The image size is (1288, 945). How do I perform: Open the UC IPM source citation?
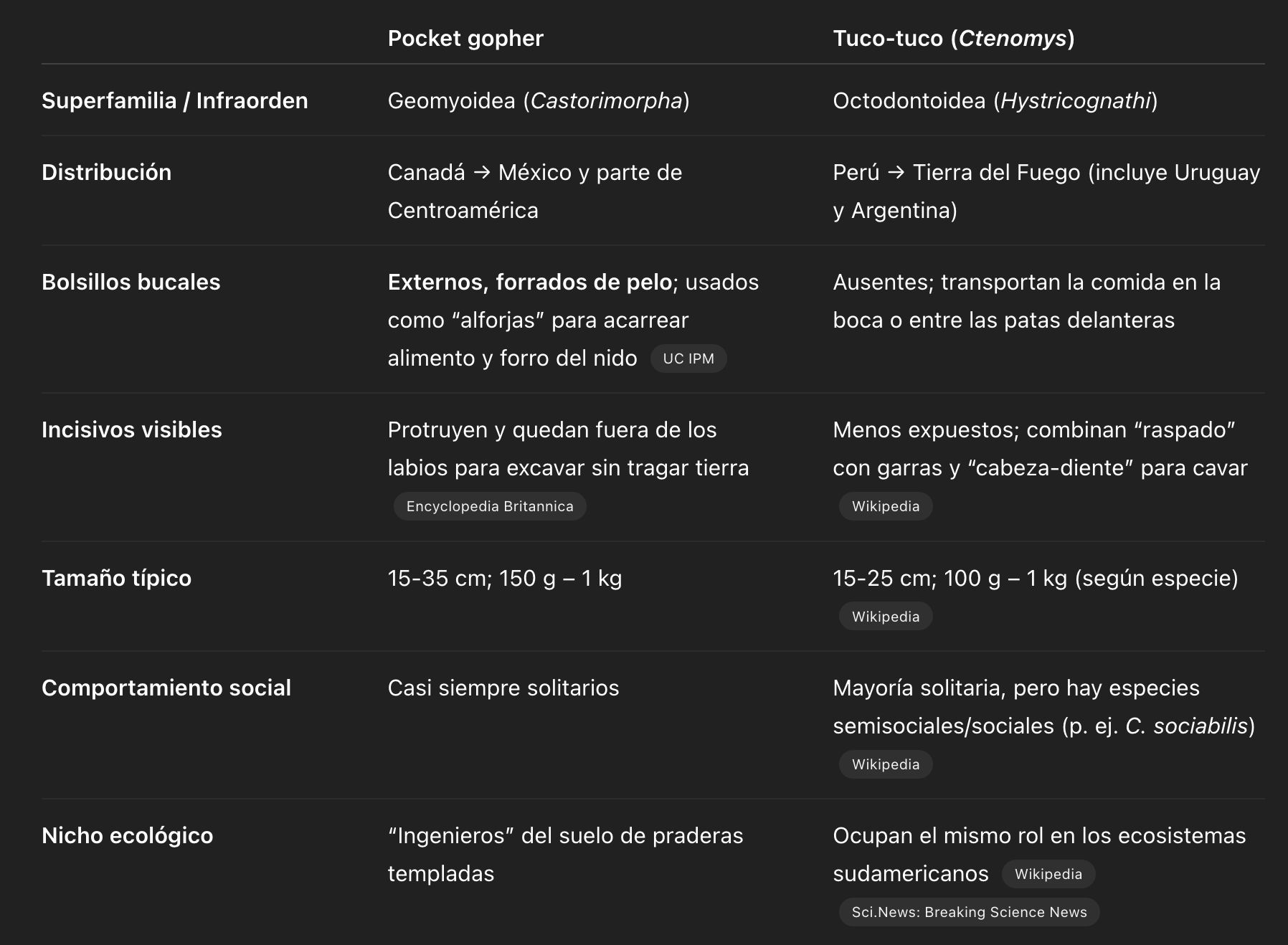(688, 358)
